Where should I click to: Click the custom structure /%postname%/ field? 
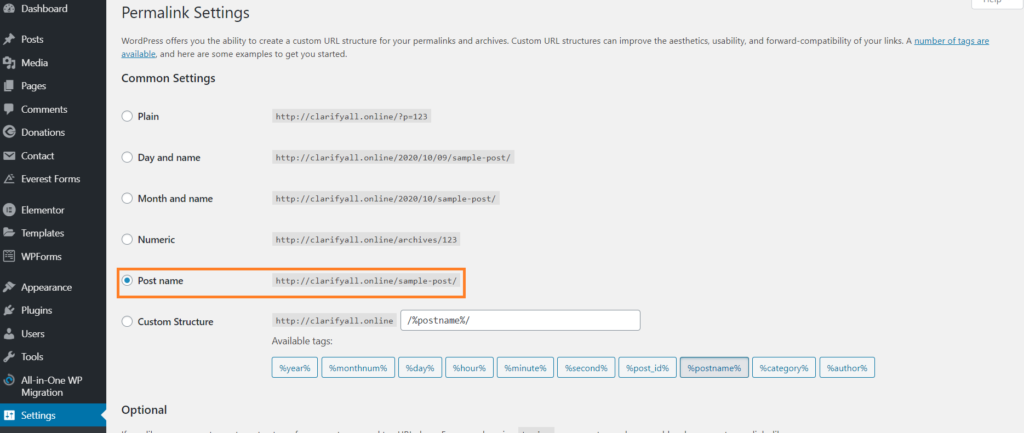520,321
